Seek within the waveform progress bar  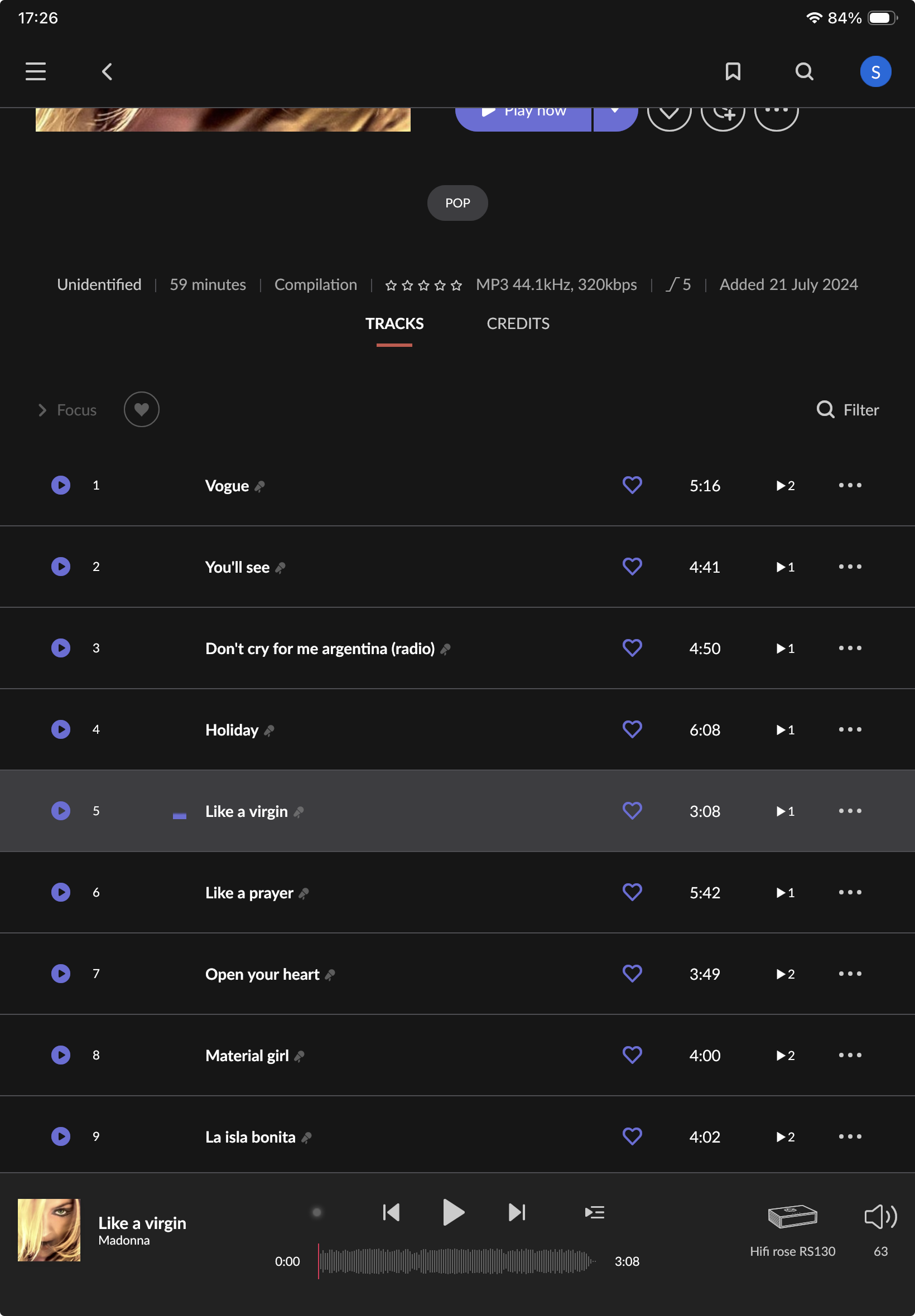(x=457, y=1261)
